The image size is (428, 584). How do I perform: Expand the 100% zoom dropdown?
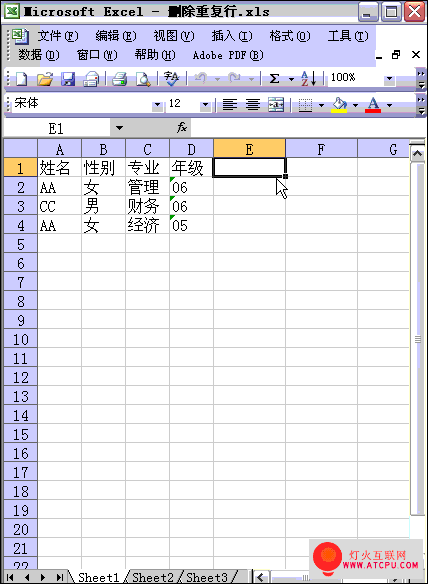click(389, 79)
